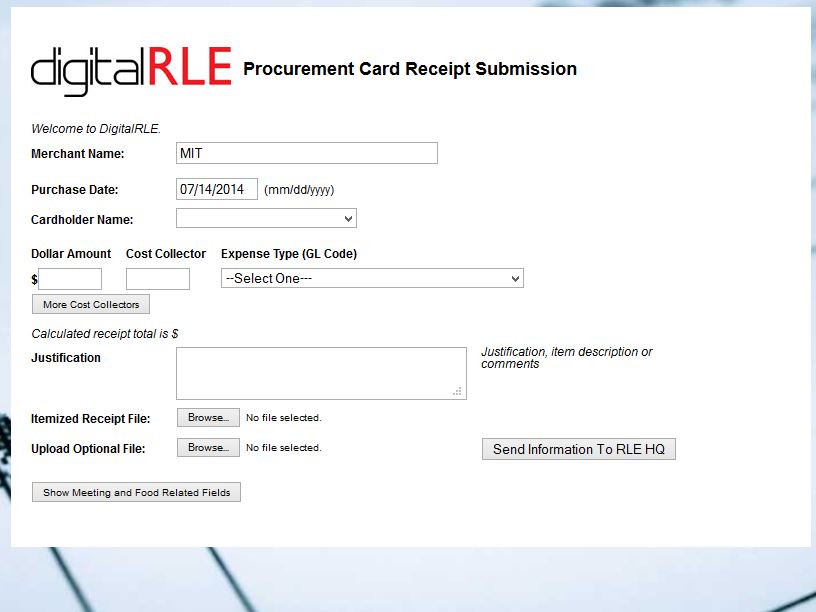Expand the Expense Type (GL Code) dropdown
The image size is (816, 612).
(371, 278)
